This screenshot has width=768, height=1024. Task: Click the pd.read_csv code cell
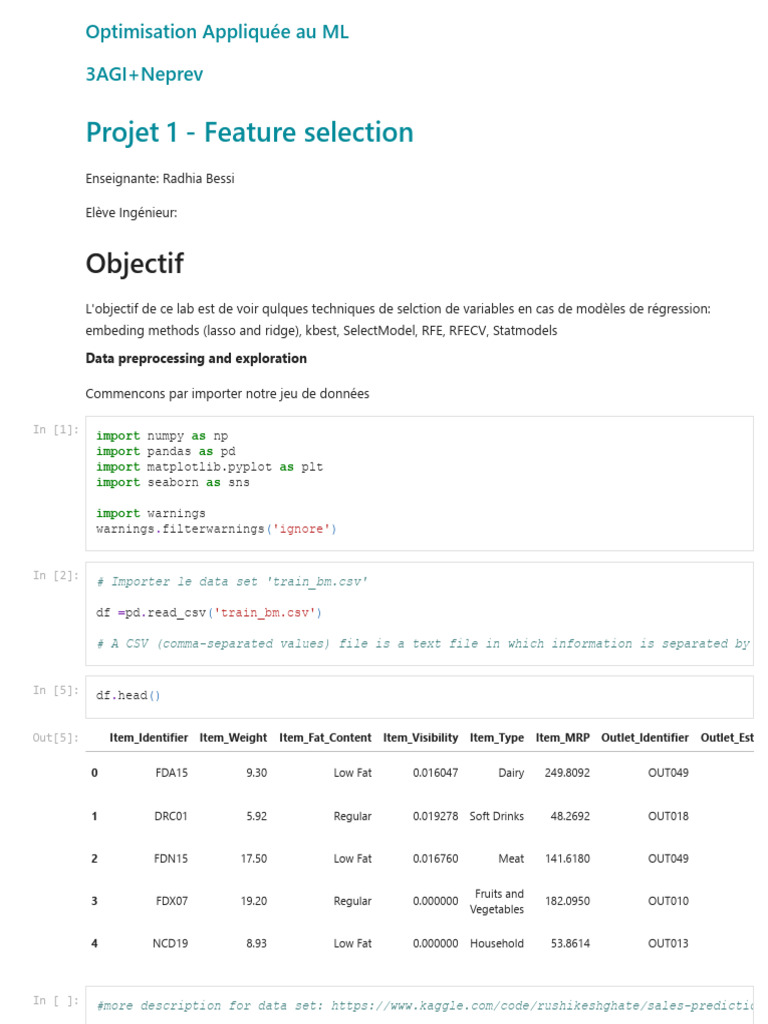click(x=419, y=613)
